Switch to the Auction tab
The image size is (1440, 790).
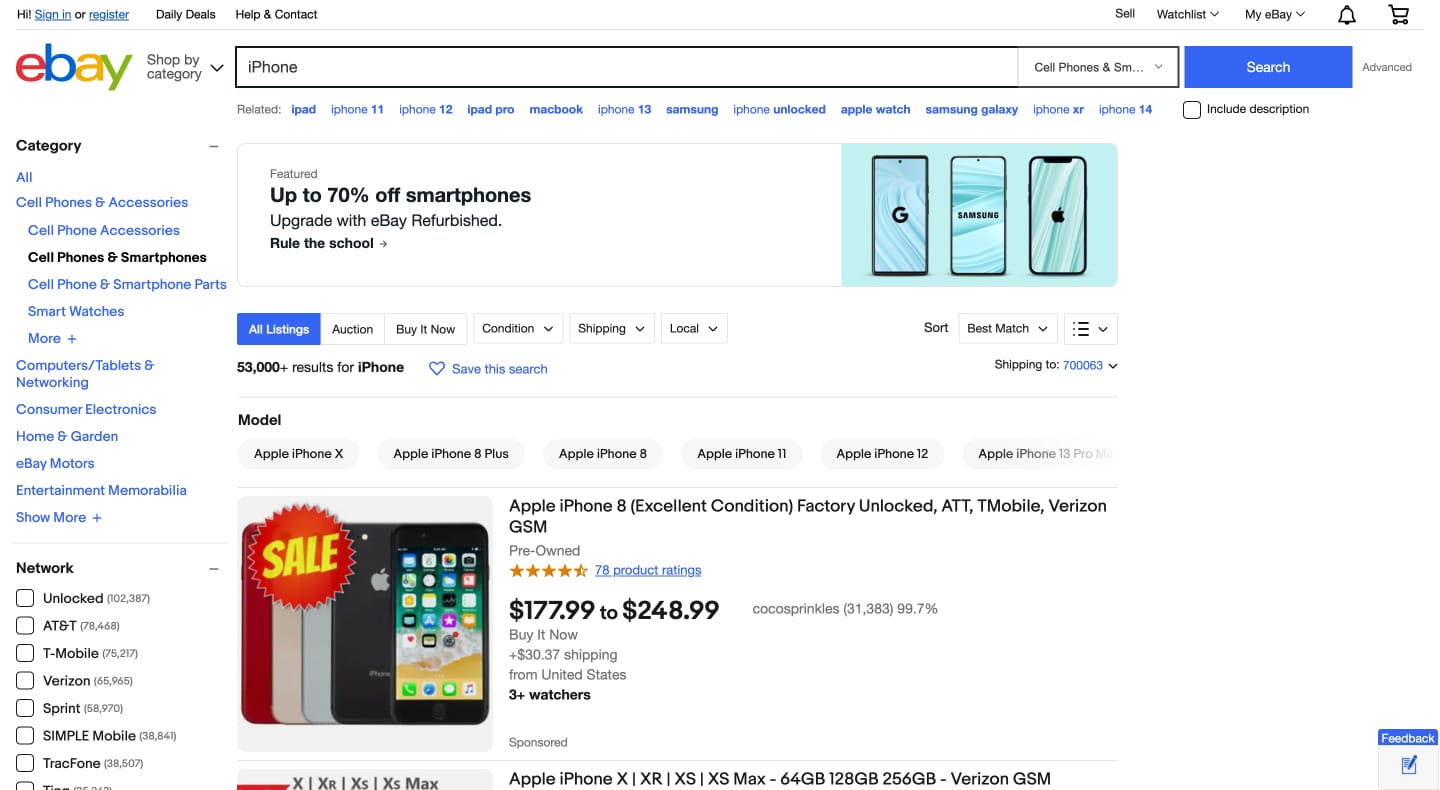click(x=352, y=329)
